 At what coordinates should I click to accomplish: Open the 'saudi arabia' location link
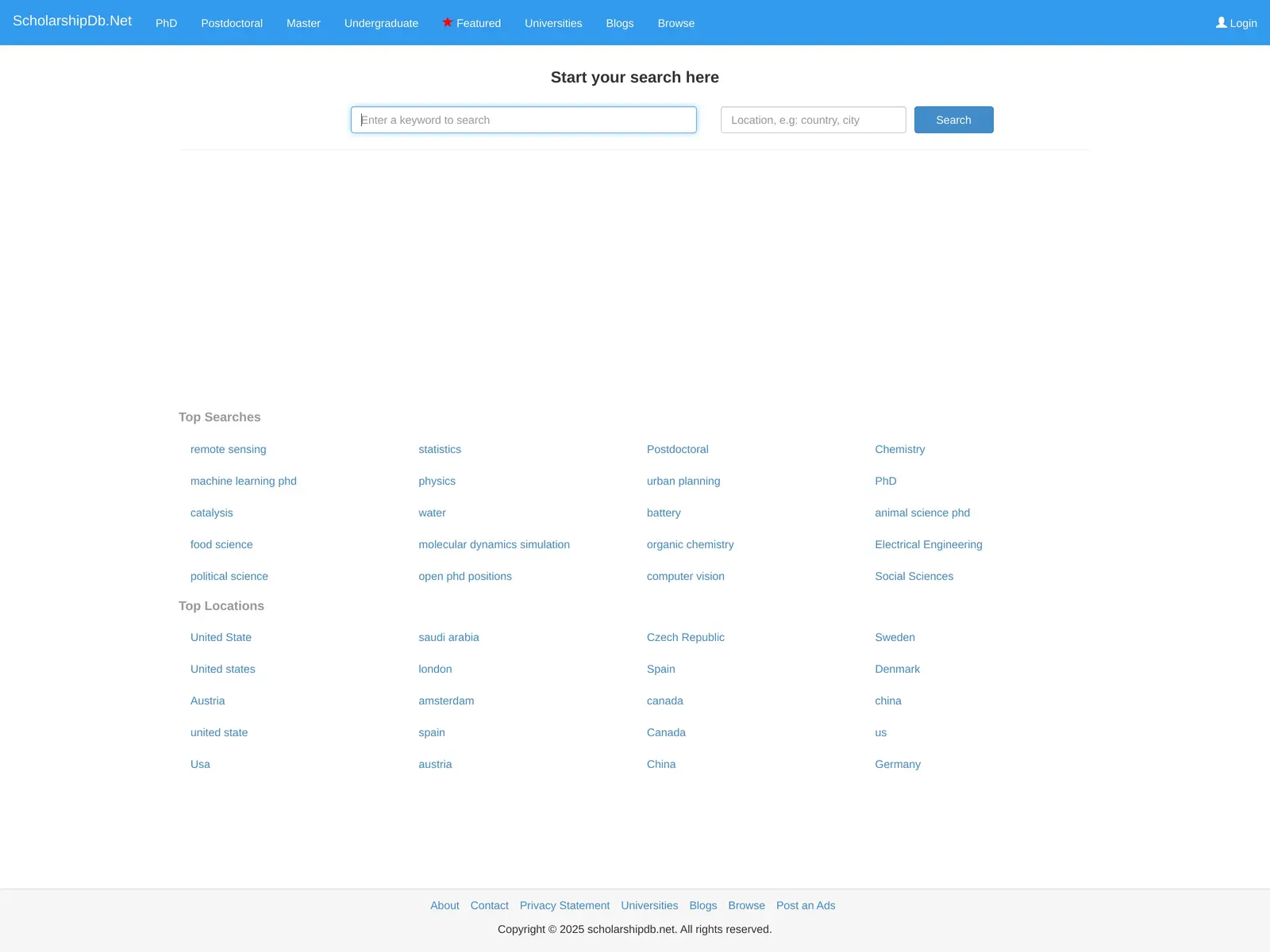449,637
